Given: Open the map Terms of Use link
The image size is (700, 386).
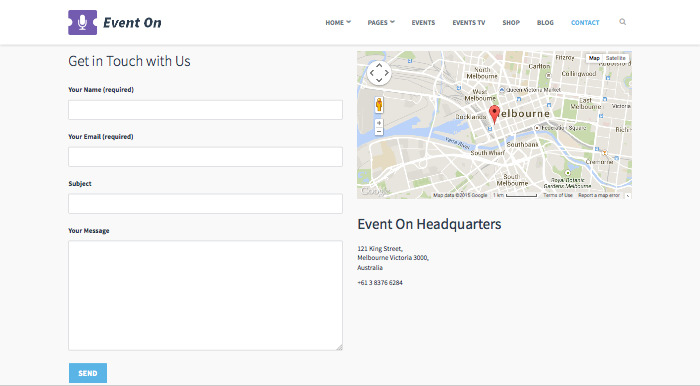Looking at the screenshot, I should [558, 195].
